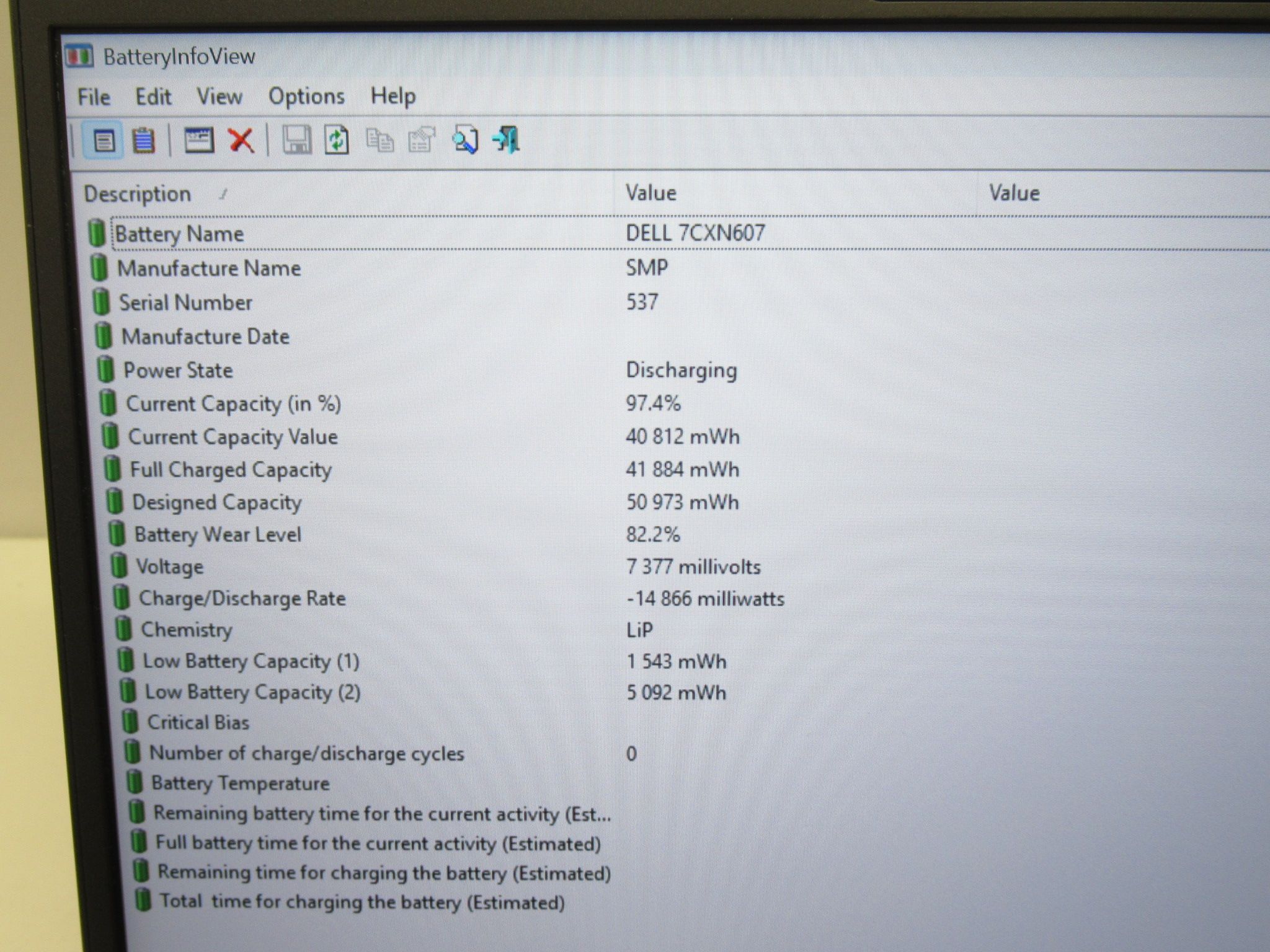Open the Help menu
The width and height of the screenshot is (1270, 952).
tap(393, 96)
